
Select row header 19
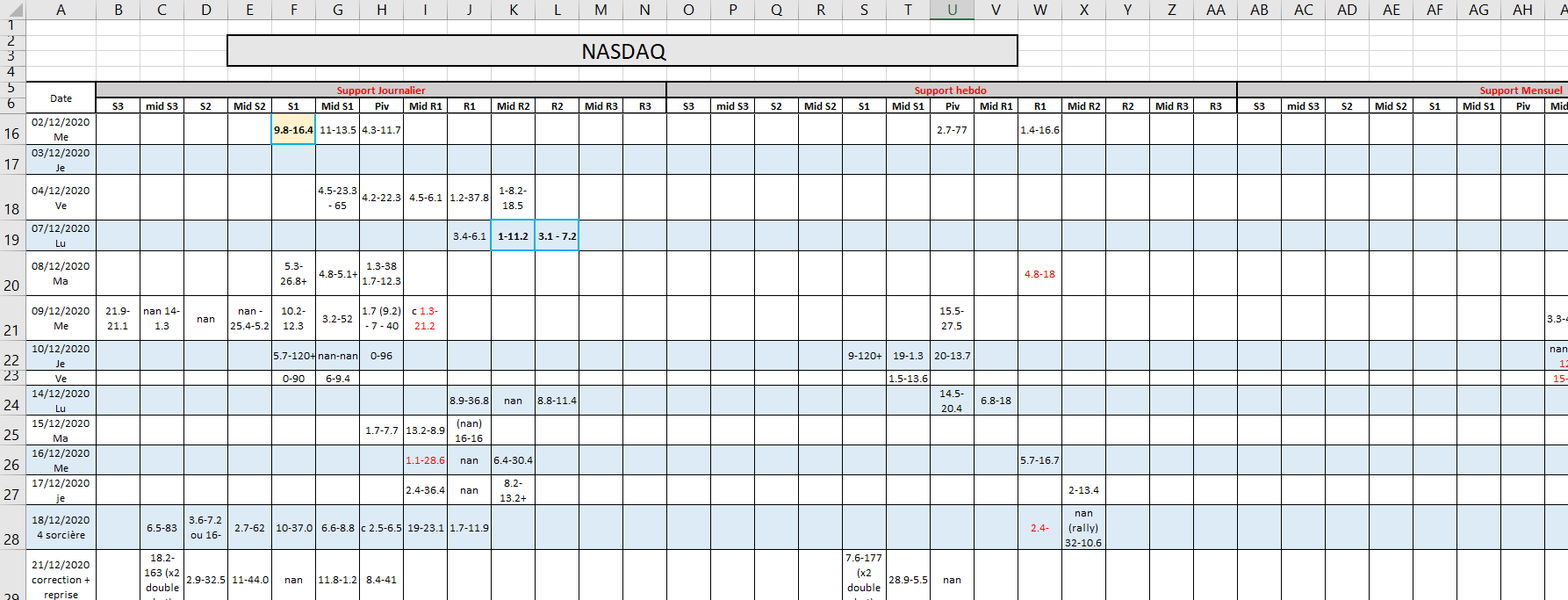pyautogui.click(x=12, y=235)
